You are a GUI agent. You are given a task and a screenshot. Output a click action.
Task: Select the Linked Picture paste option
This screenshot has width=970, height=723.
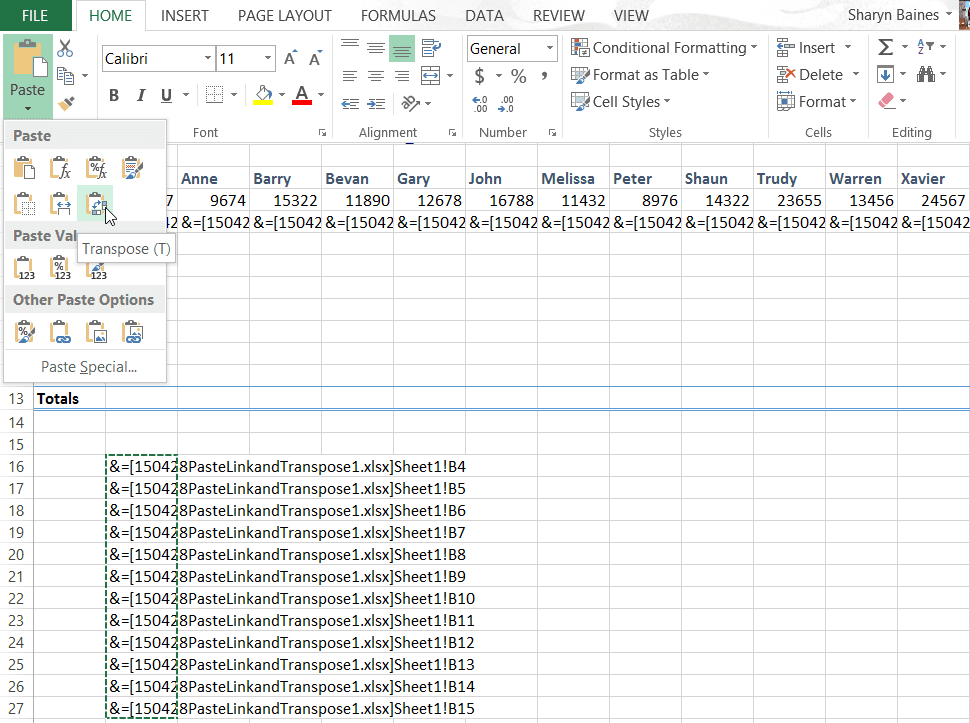133,331
